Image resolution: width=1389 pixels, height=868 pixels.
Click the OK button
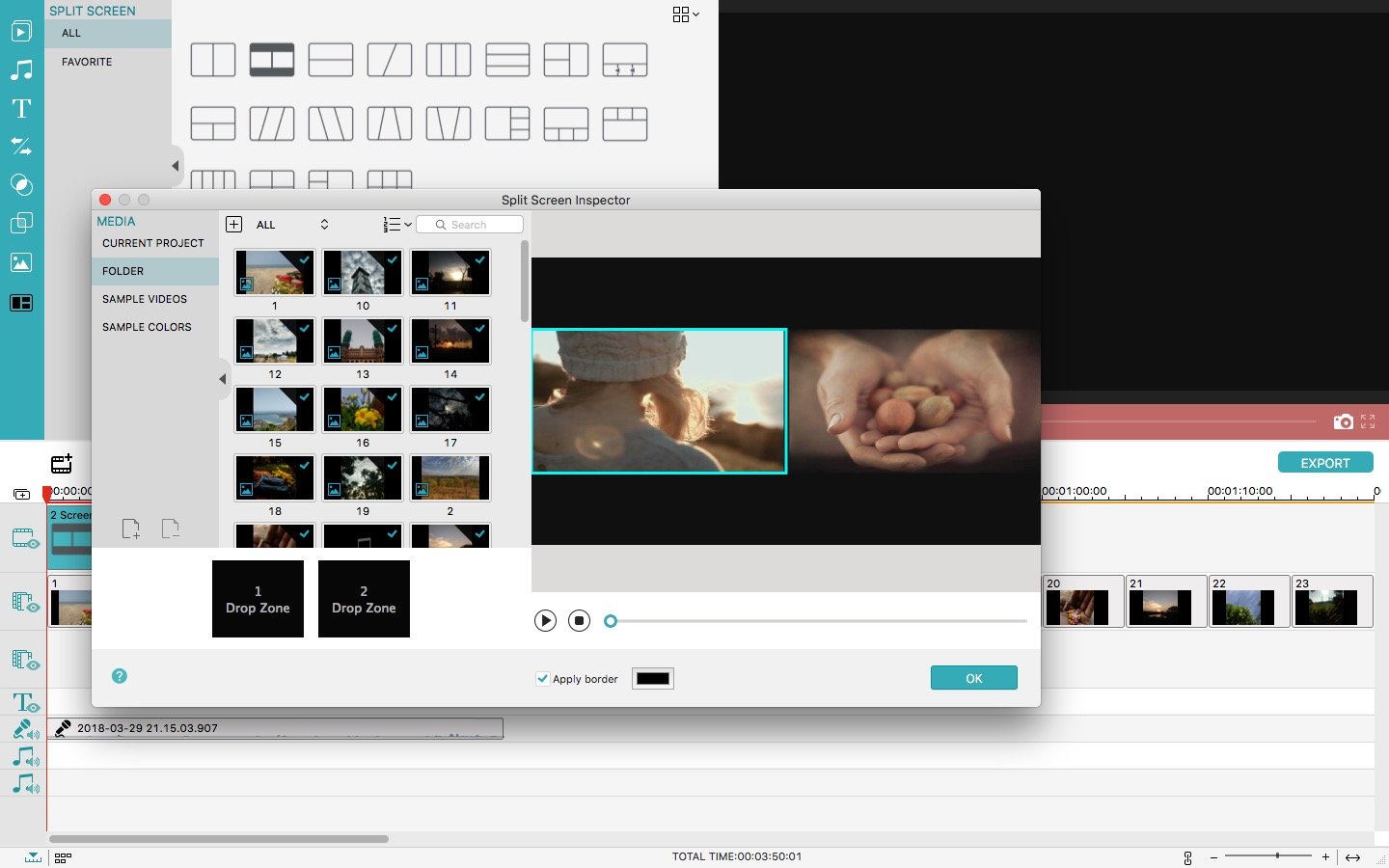click(x=973, y=678)
